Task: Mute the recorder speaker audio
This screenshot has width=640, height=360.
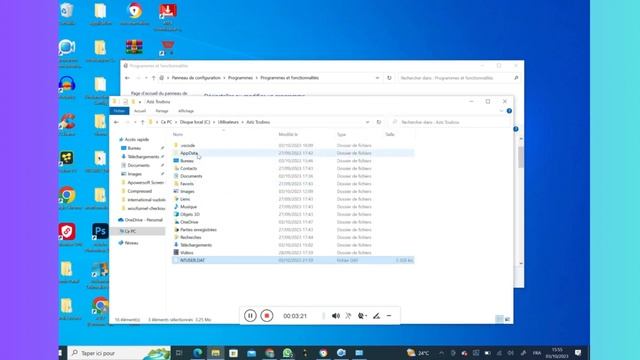Action: tap(336, 316)
